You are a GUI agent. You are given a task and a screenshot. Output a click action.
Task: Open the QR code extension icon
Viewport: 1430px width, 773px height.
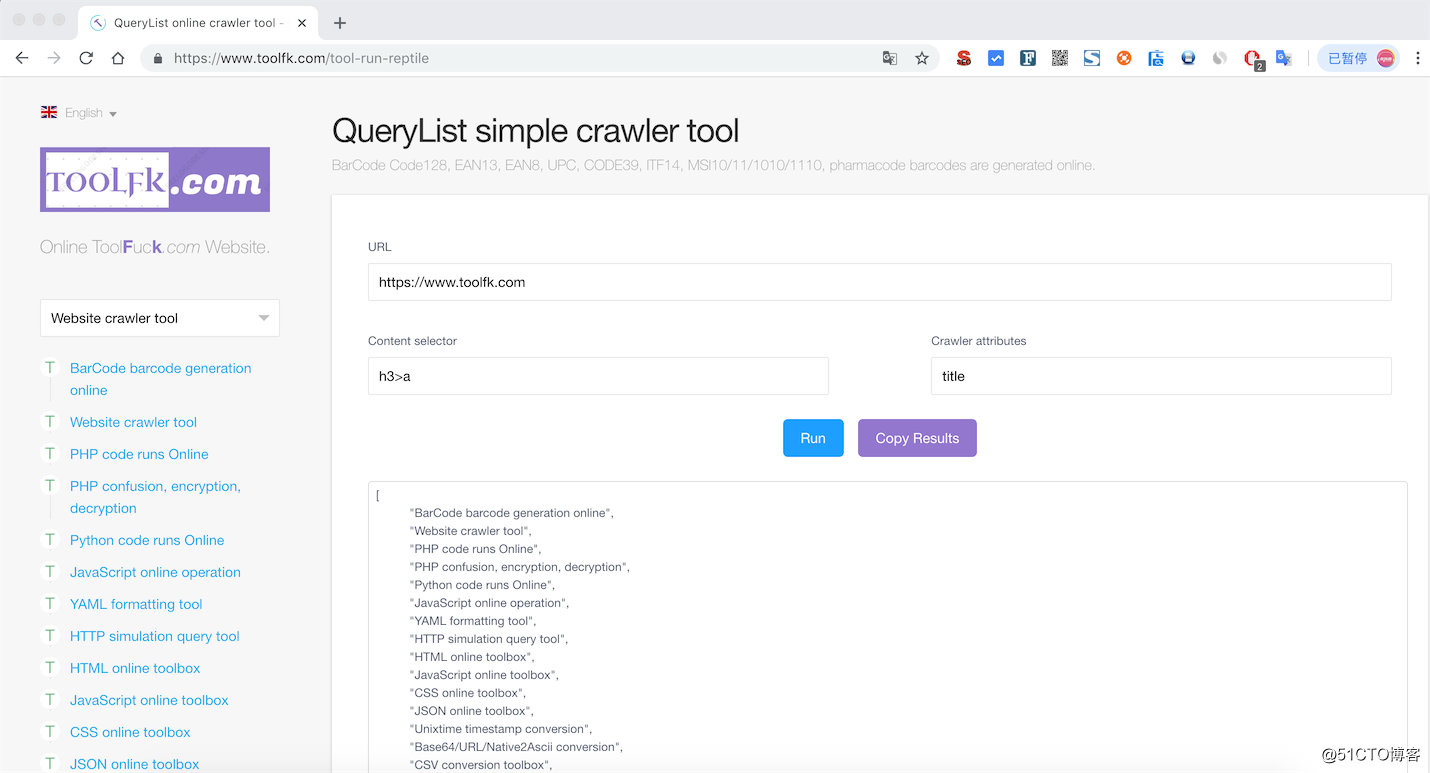(1060, 58)
